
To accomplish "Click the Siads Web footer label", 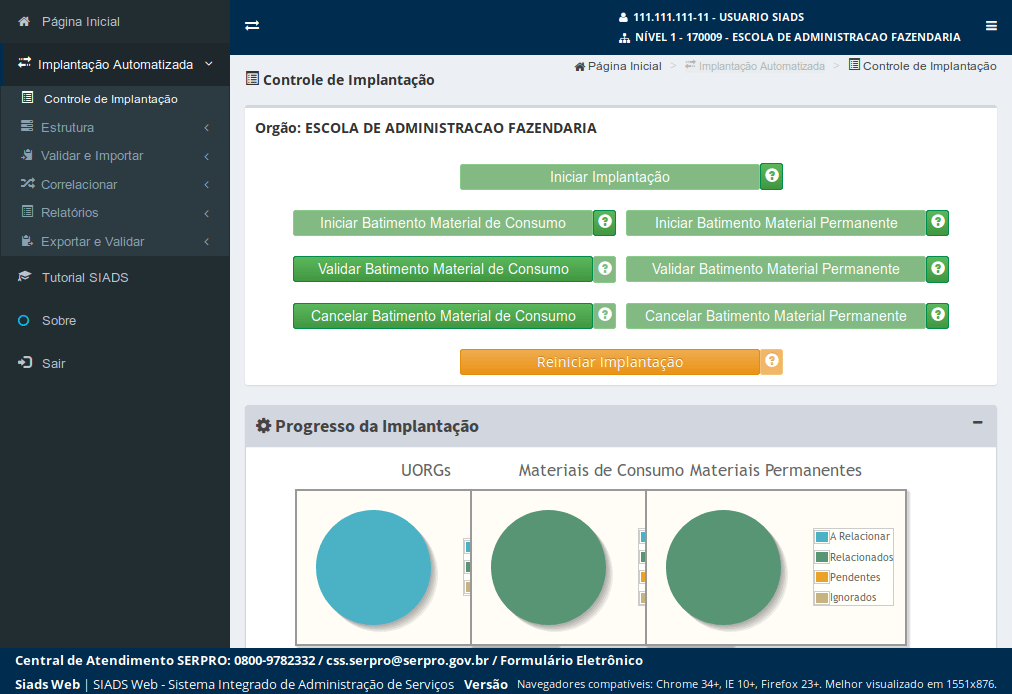I will pos(48,684).
